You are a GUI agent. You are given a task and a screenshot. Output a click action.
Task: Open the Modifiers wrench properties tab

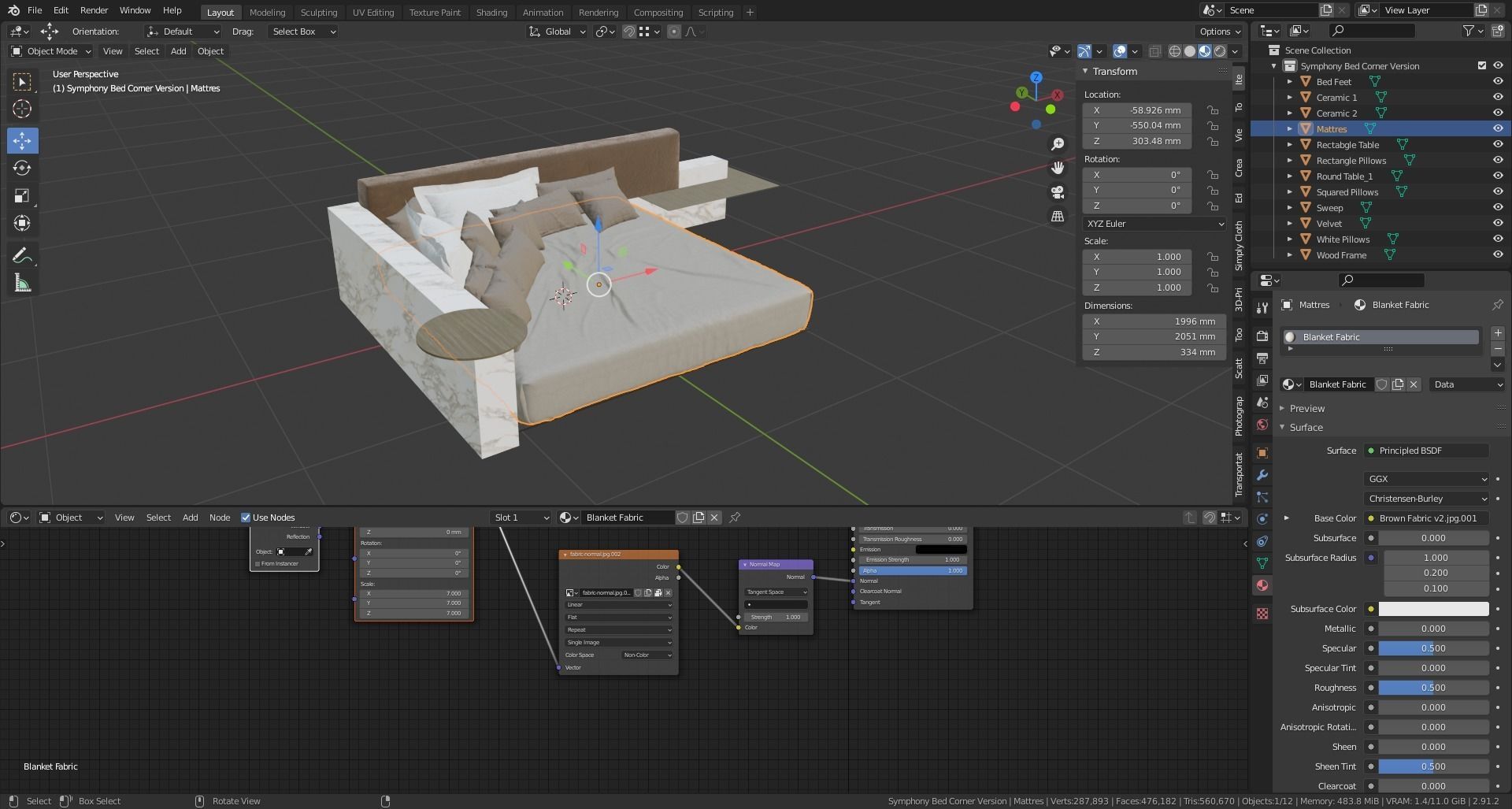coord(1262,475)
